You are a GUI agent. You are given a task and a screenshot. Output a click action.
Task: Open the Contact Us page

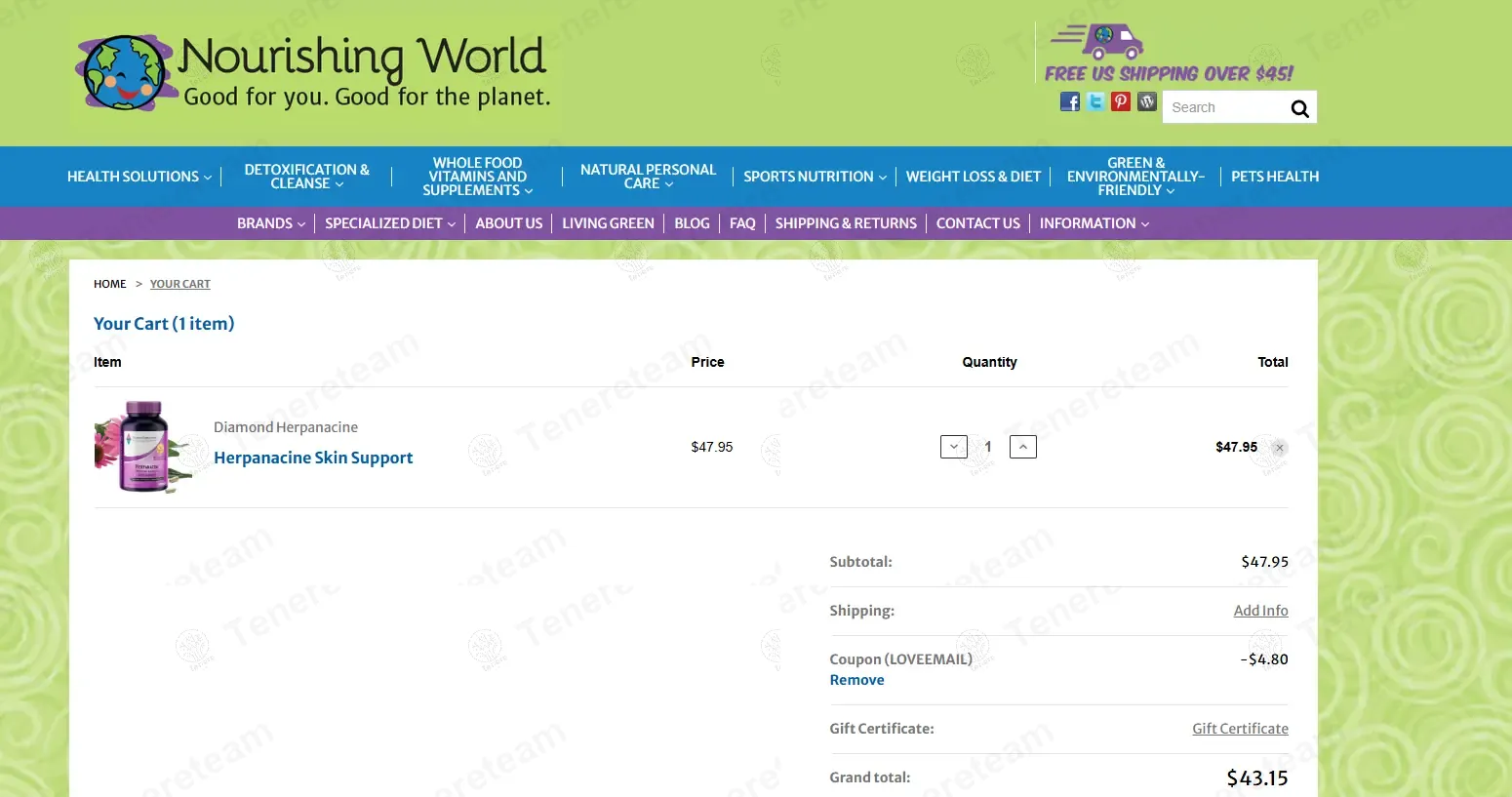(x=977, y=223)
